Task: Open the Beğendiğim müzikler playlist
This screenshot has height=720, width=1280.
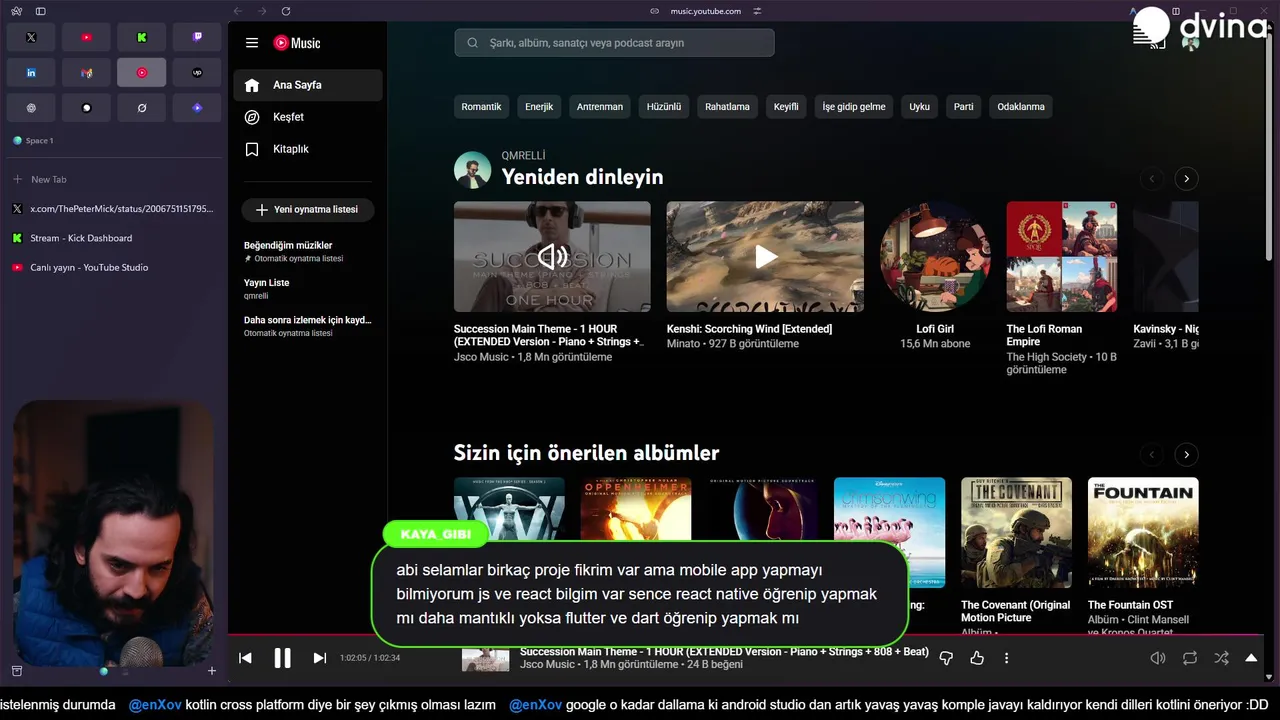Action: pyautogui.click(x=308, y=251)
